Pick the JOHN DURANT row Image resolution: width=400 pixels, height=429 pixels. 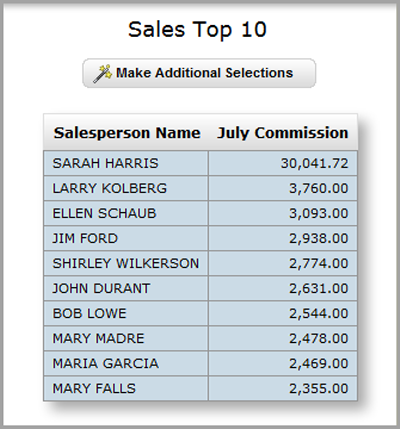[x=200, y=288]
